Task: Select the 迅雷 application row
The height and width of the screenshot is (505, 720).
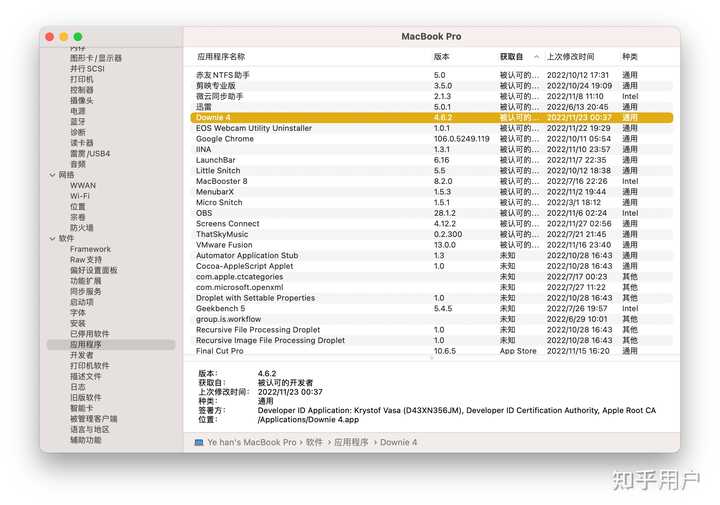Action: pos(432,107)
